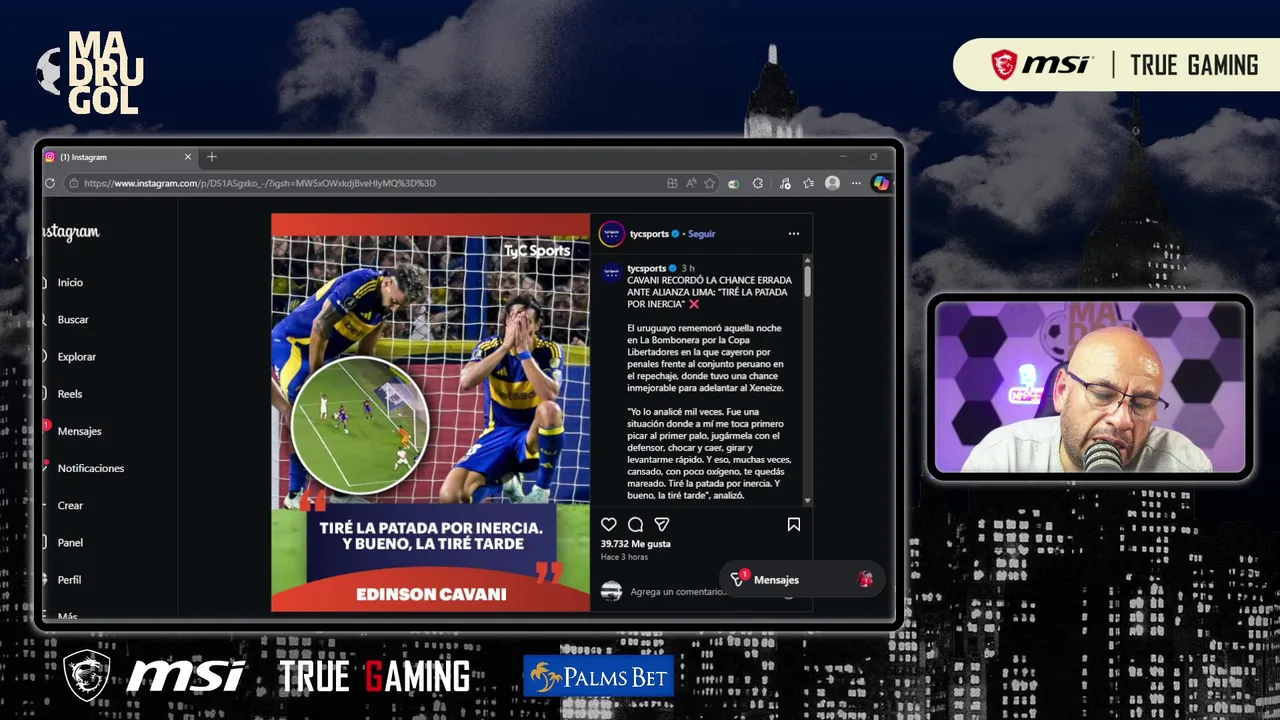Image resolution: width=1280 pixels, height=720 pixels.
Task: Follow tycsports via the Seguir link
Action: click(702, 234)
